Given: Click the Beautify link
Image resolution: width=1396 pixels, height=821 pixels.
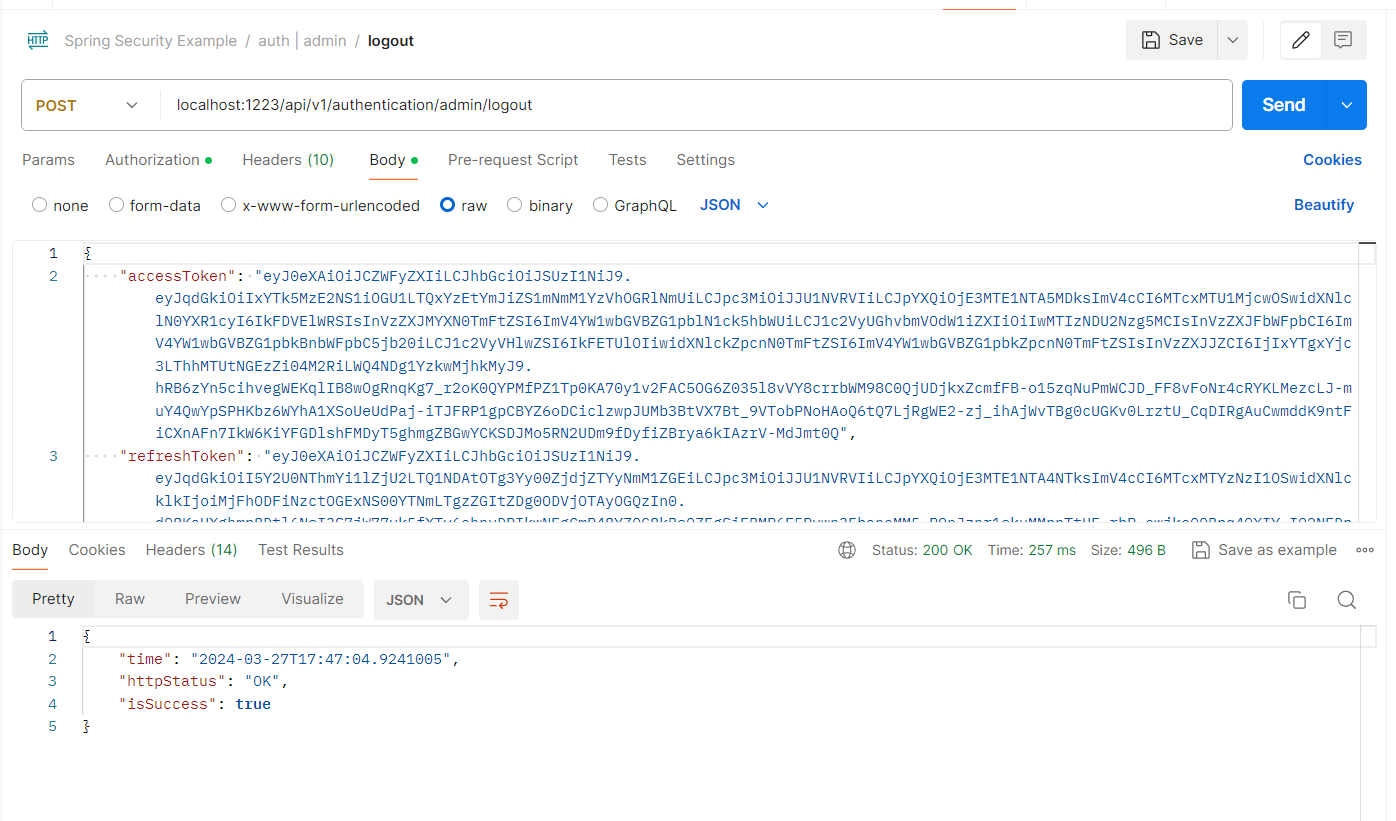Looking at the screenshot, I should 1324,205.
